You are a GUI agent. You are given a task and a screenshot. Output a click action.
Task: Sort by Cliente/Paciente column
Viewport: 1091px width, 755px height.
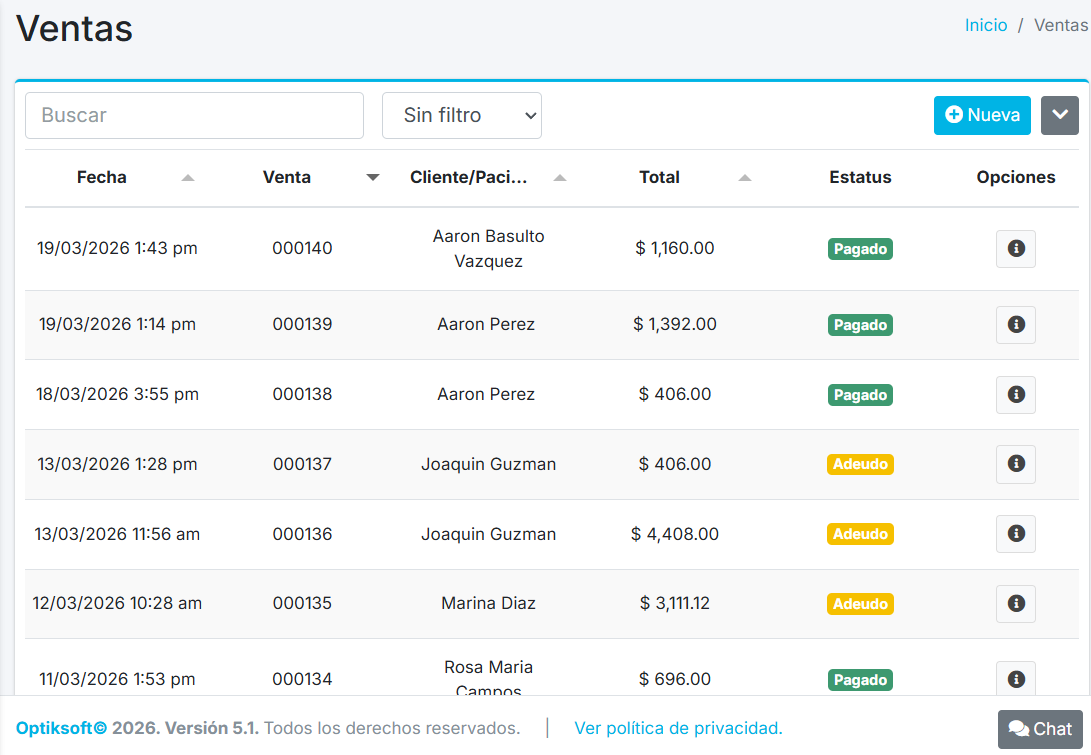click(x=469, y=177)
